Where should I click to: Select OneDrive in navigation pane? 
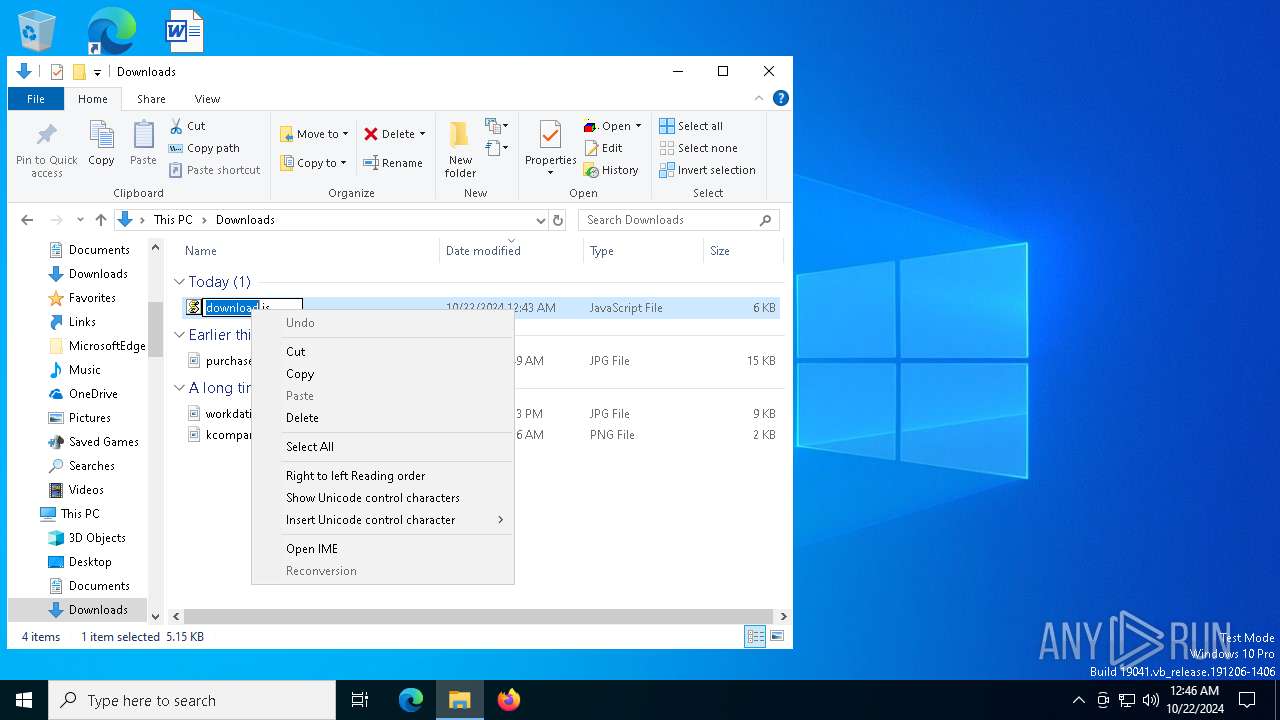point(93,394)
